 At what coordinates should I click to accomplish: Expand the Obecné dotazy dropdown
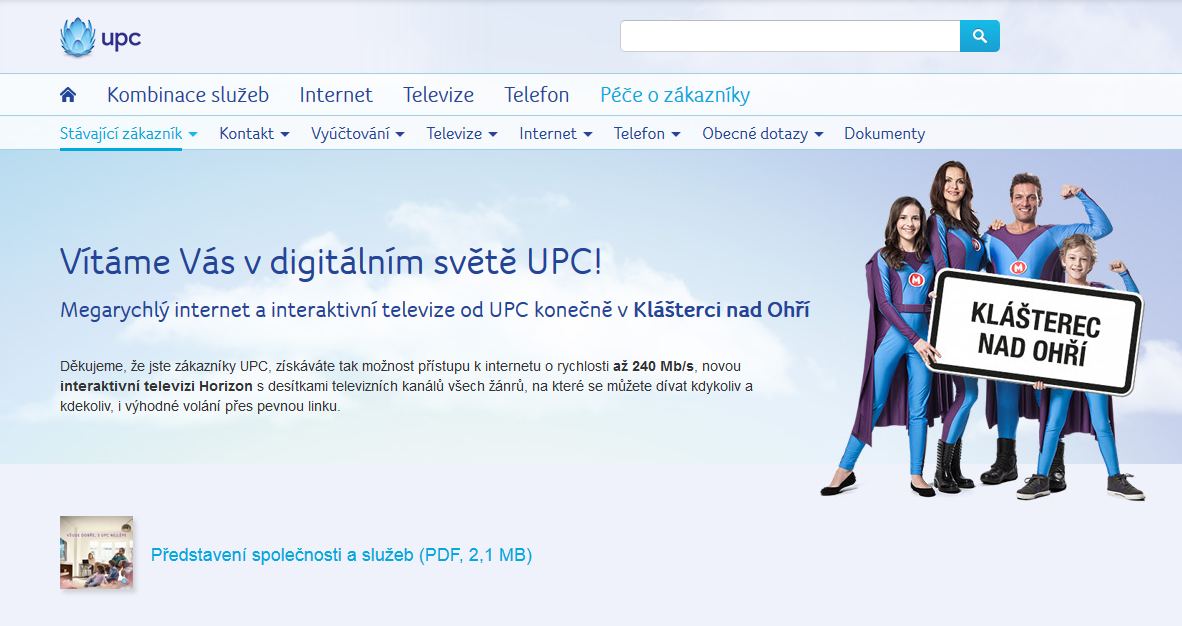click(x=762, y=133)
